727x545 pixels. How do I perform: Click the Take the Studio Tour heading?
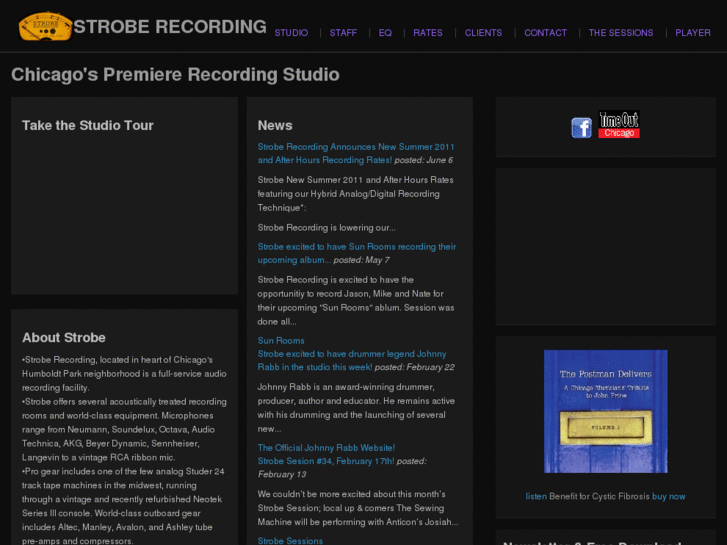click(x=88, y=125)
